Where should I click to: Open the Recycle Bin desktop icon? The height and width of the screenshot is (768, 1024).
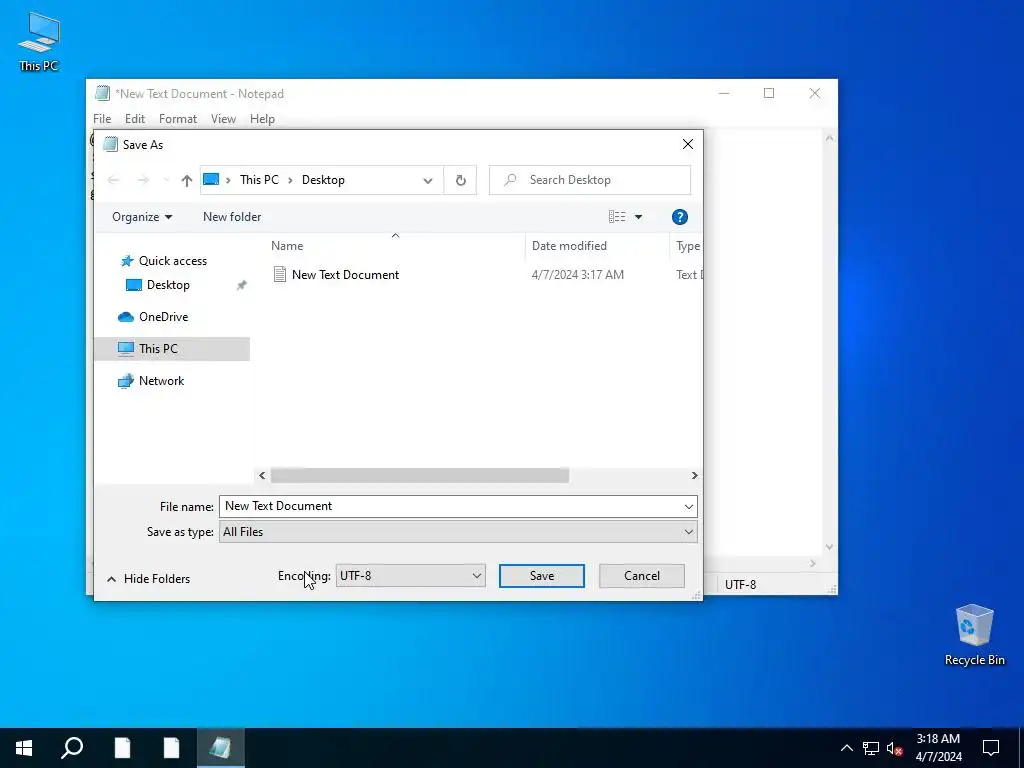click(x=974, y=635)
